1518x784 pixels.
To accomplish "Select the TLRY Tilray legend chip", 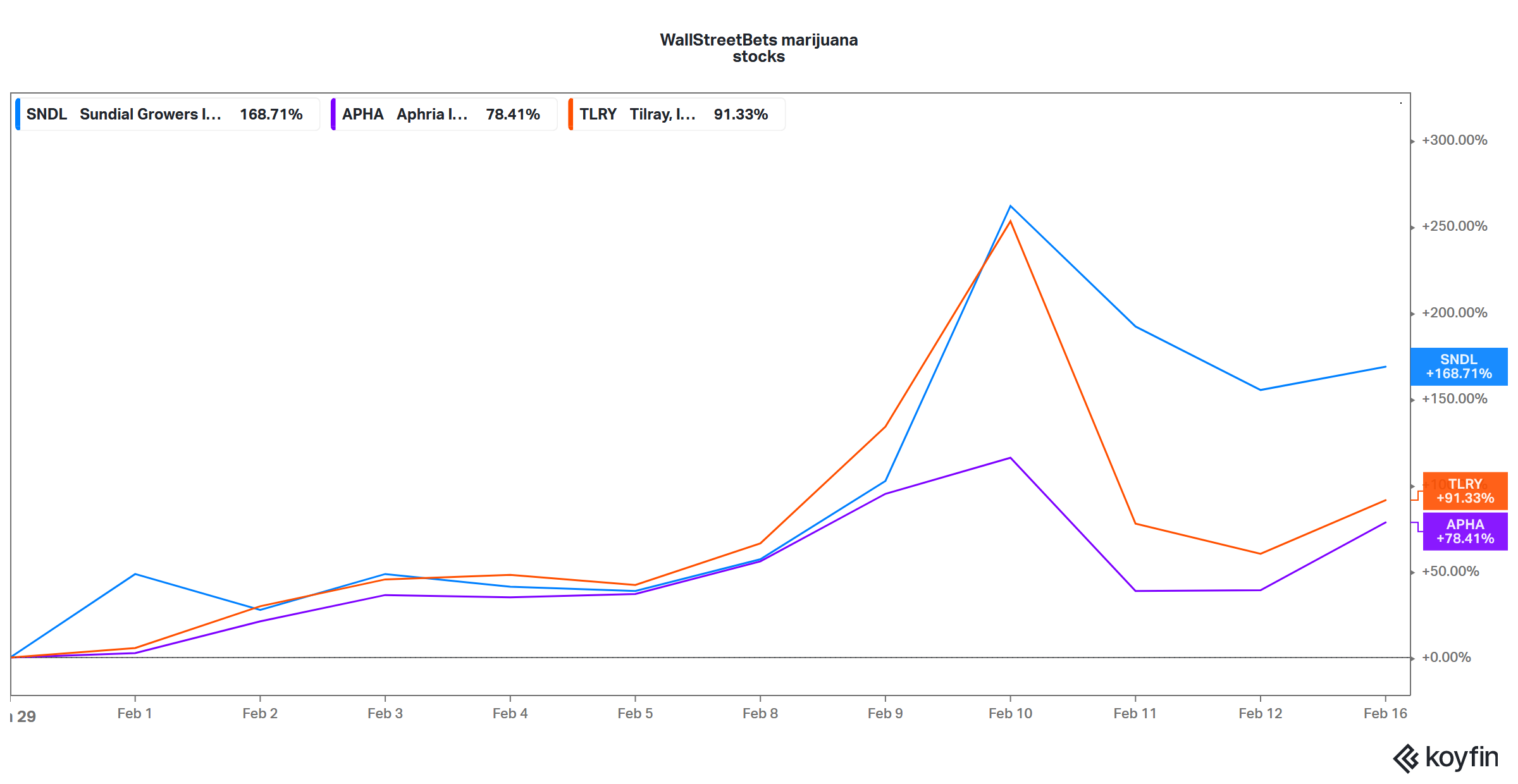I will (x=677, y=114).
